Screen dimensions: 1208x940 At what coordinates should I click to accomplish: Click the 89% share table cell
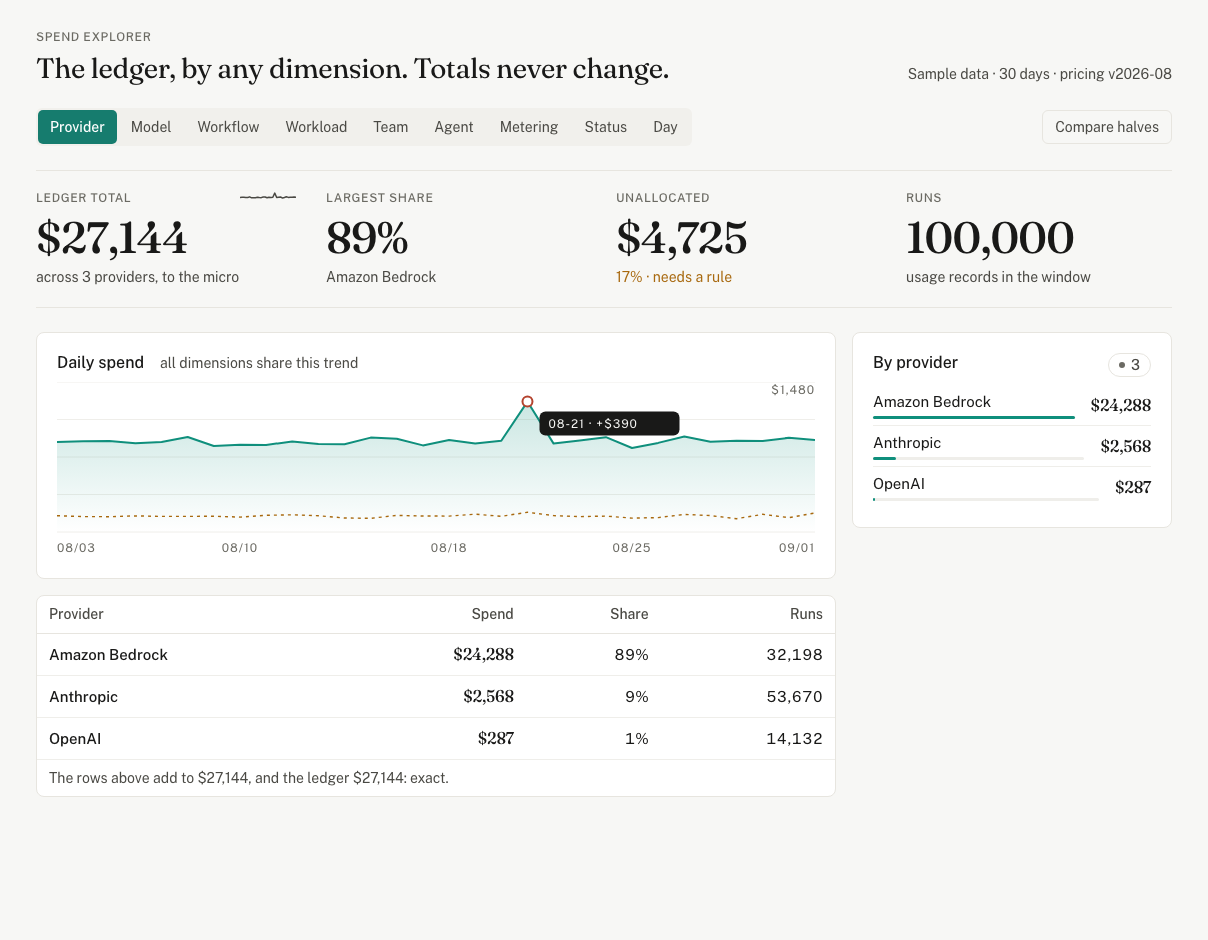point(632,655)
